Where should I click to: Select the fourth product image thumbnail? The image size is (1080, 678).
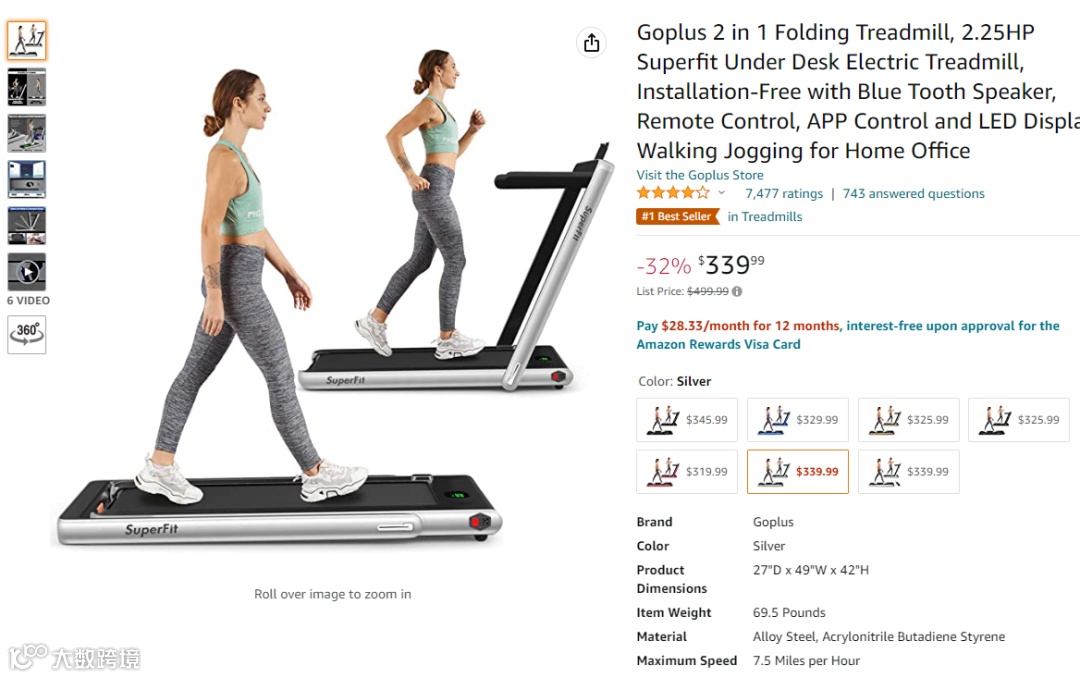(27, 179)
